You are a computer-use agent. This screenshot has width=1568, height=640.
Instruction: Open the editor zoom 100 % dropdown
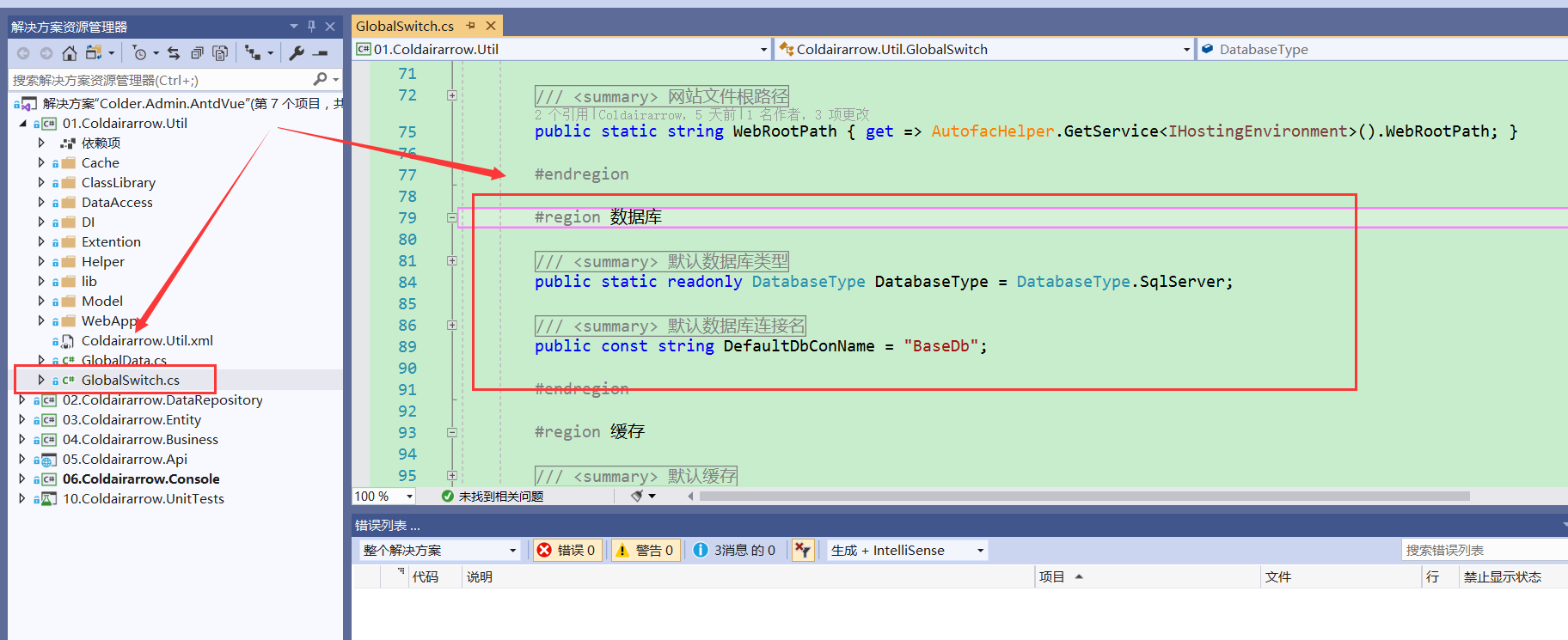coord(409,497)
